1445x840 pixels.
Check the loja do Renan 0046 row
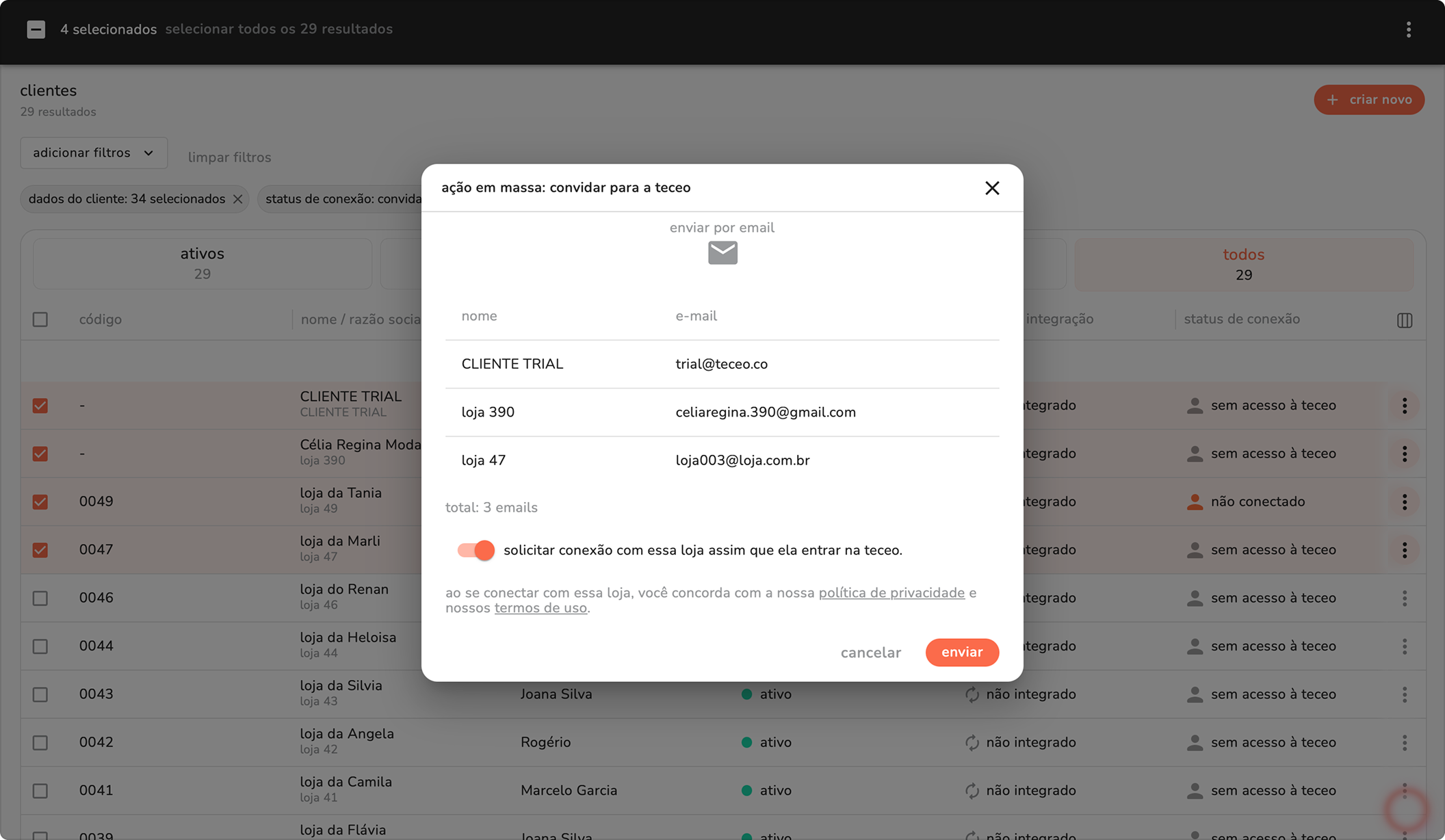coord(40,598)
